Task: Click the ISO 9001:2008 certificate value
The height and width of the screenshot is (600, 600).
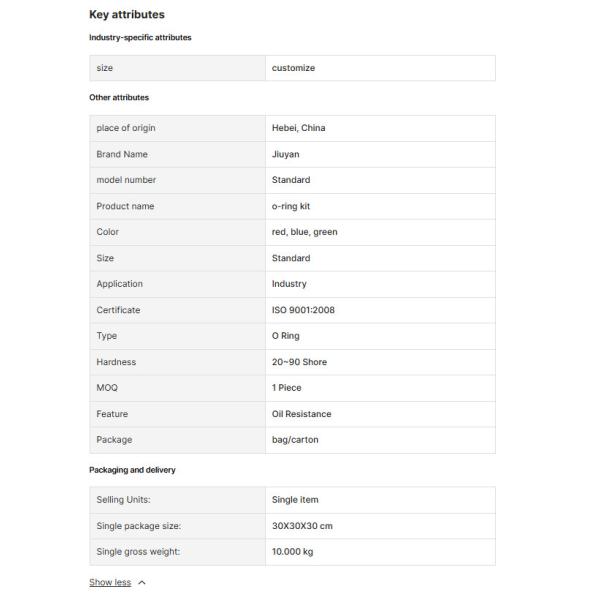Action: pyautogui.click(x=303, y=310)
